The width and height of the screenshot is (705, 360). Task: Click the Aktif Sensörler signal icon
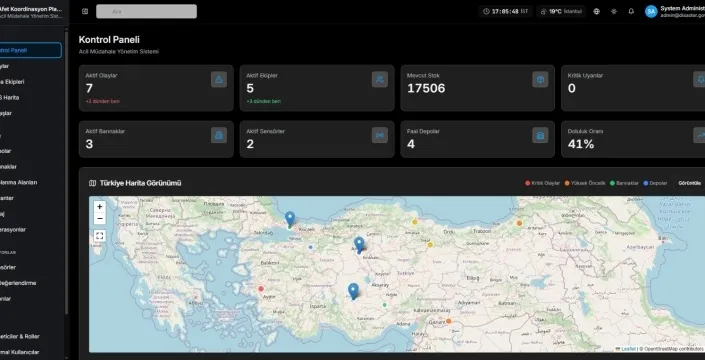coord(380,135)
